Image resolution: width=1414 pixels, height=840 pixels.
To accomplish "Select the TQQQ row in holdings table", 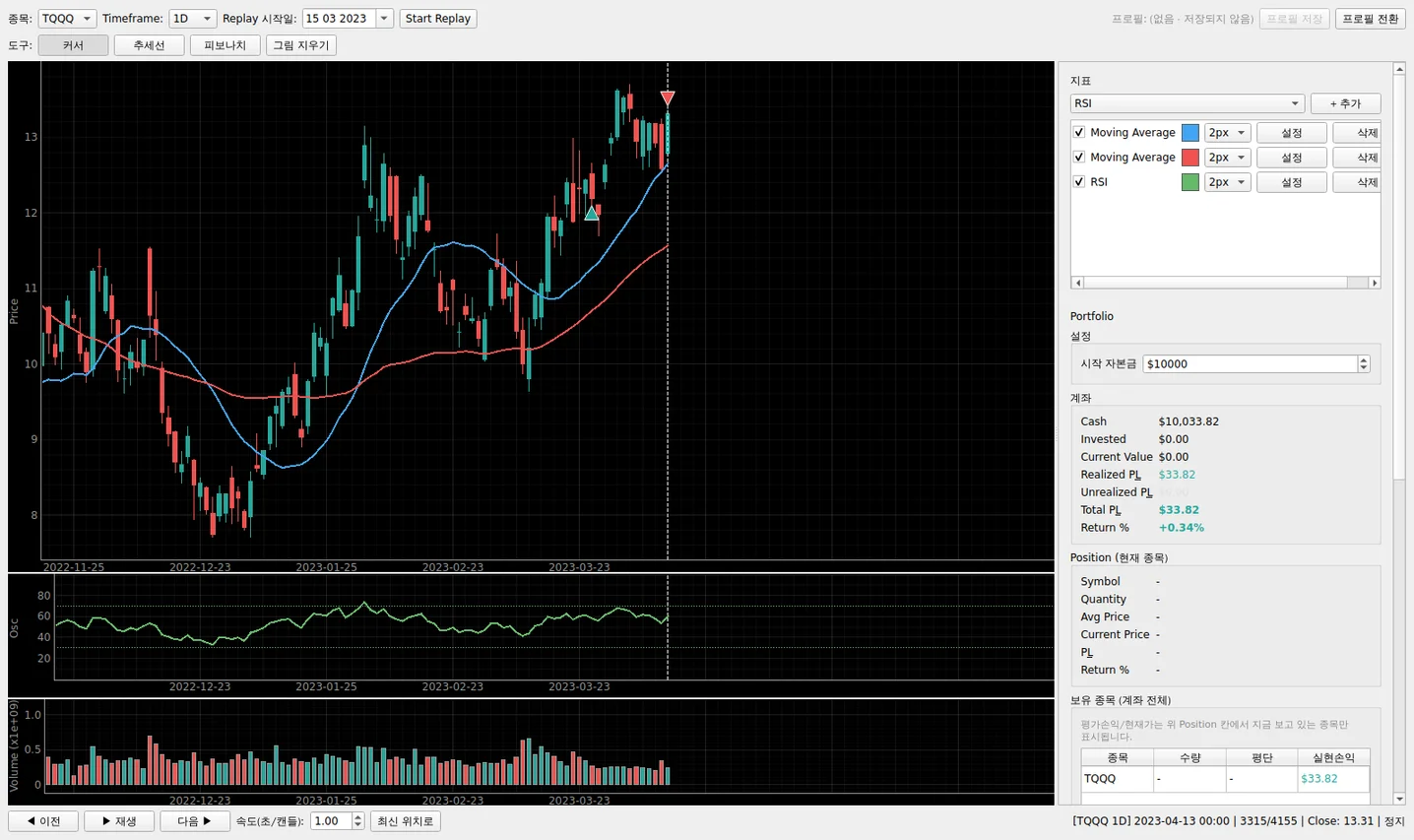I will tap(1225, 779).
